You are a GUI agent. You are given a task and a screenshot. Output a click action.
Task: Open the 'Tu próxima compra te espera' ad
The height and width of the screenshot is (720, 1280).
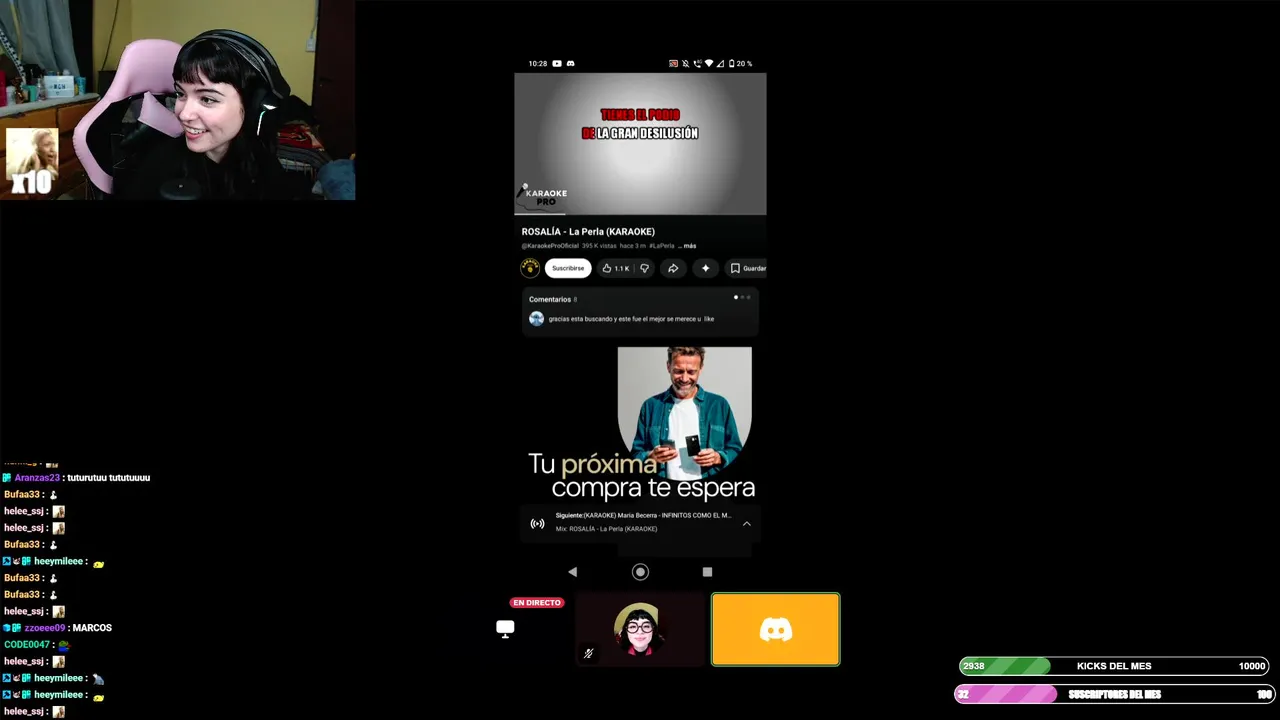641,424
